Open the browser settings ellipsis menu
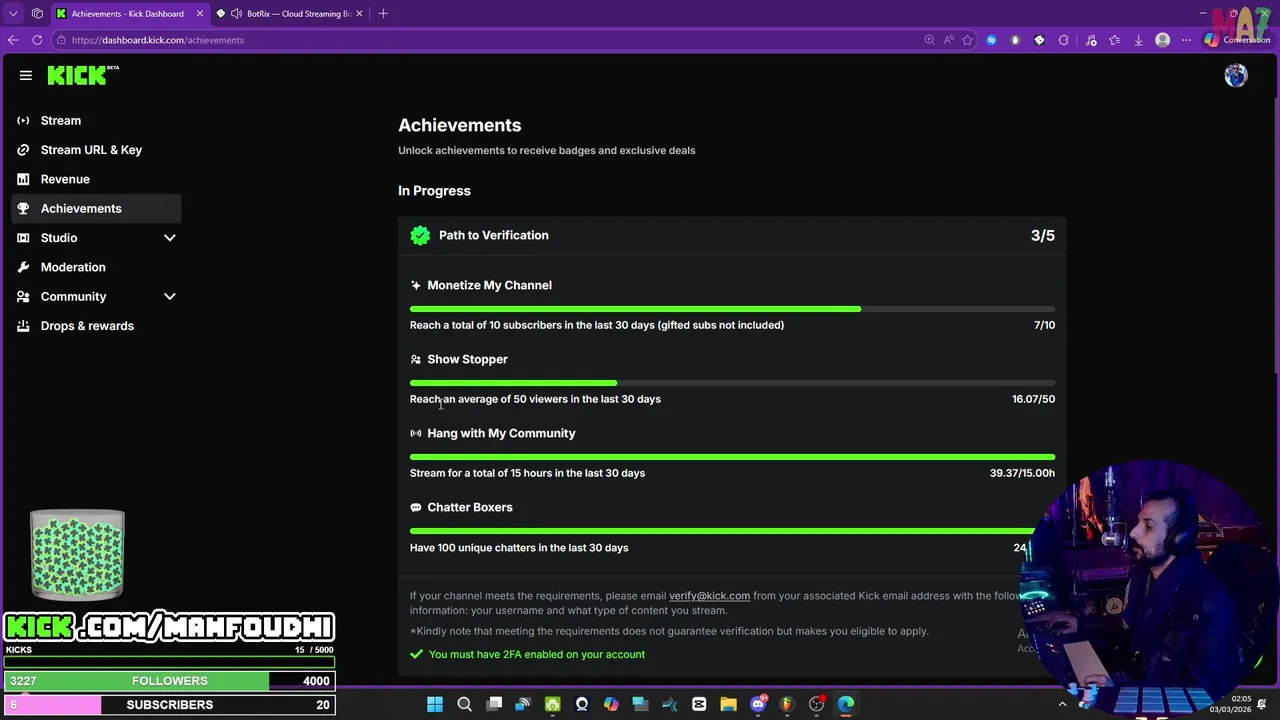Image resolution: width=1280 pixels, height=720 pixels. [x=1186, y=40]
